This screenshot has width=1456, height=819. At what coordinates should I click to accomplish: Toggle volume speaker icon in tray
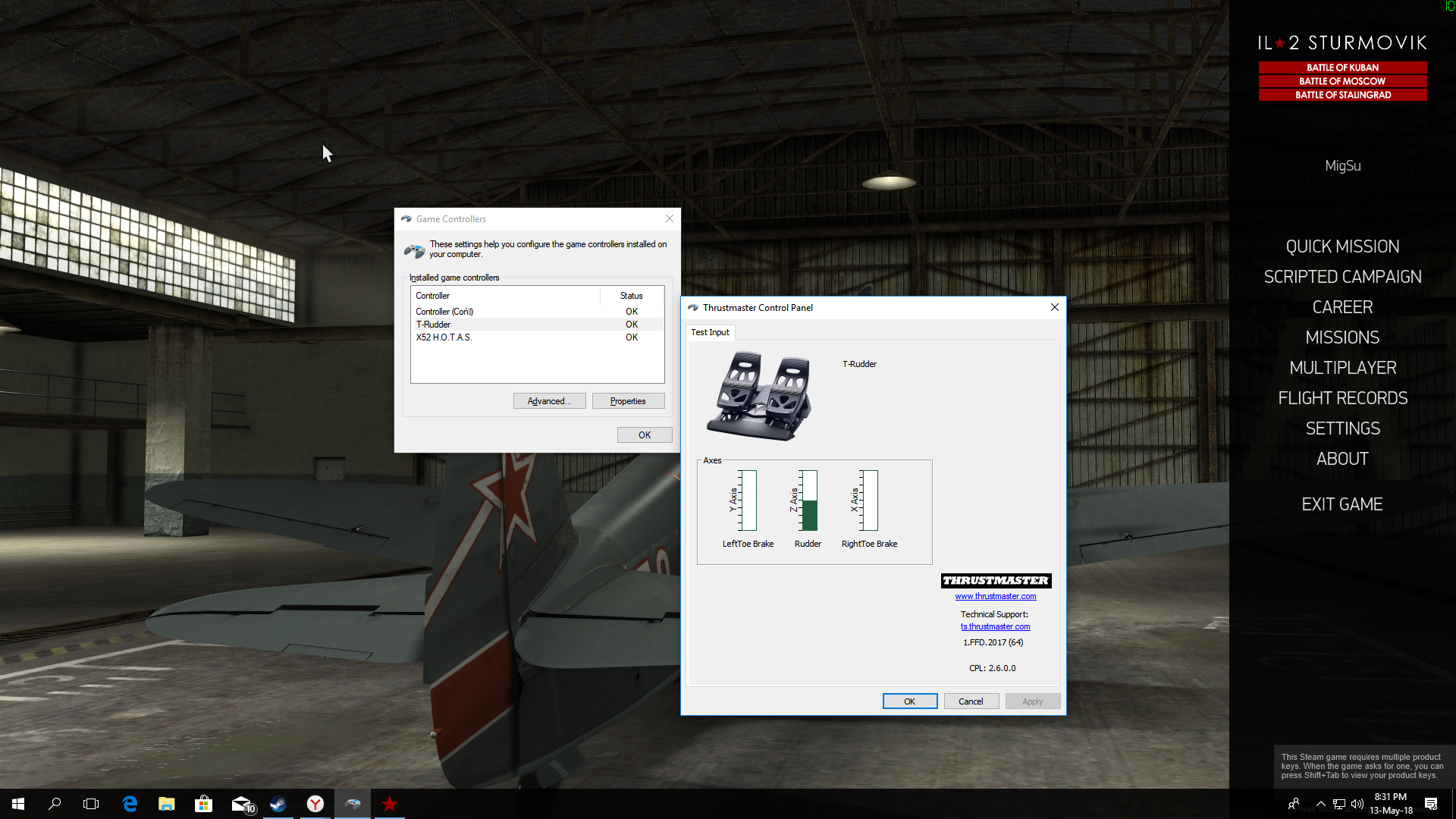tap(1357, 804)
